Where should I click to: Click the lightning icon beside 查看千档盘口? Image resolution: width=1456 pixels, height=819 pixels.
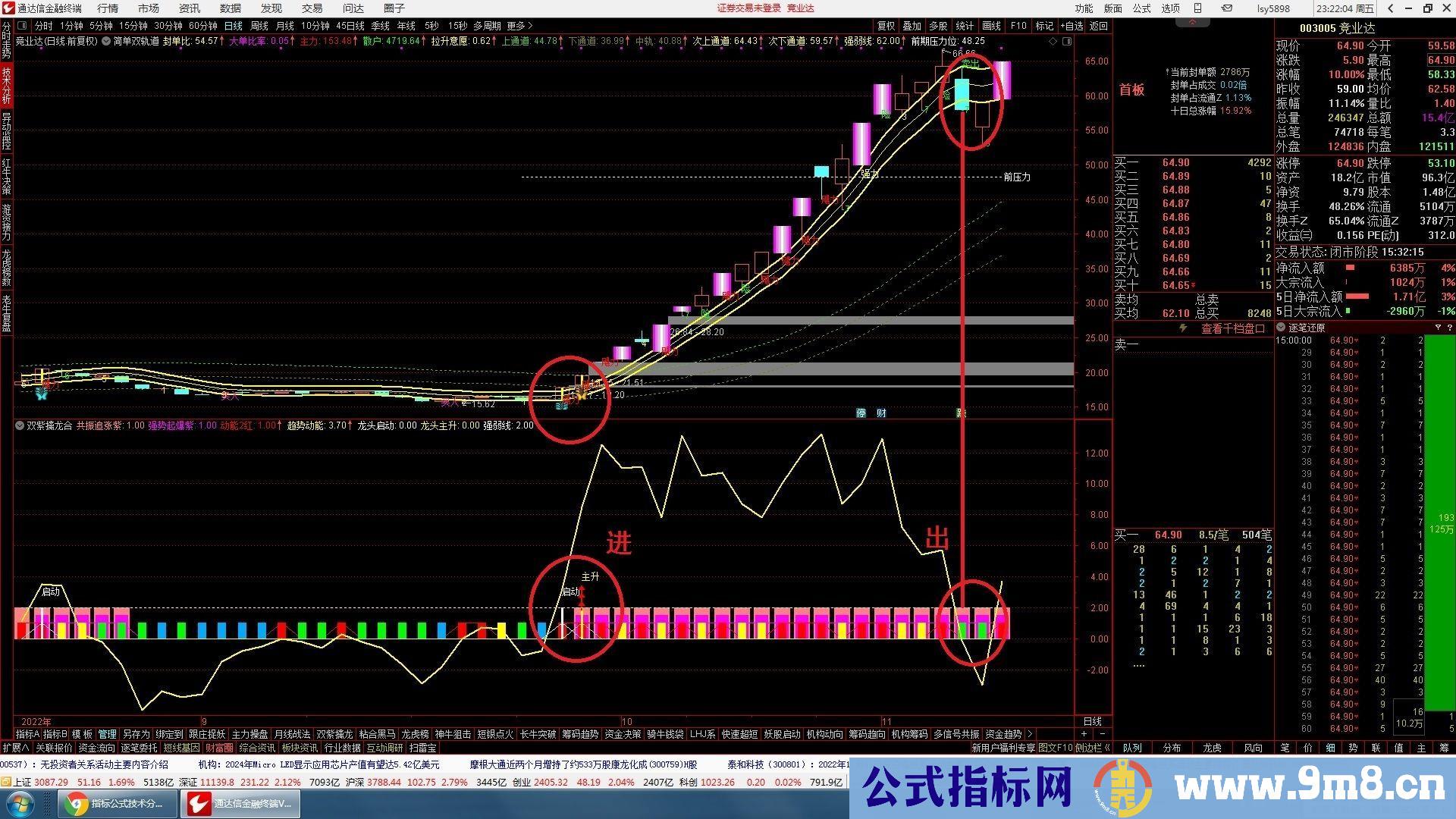[x=1182, y=328]
